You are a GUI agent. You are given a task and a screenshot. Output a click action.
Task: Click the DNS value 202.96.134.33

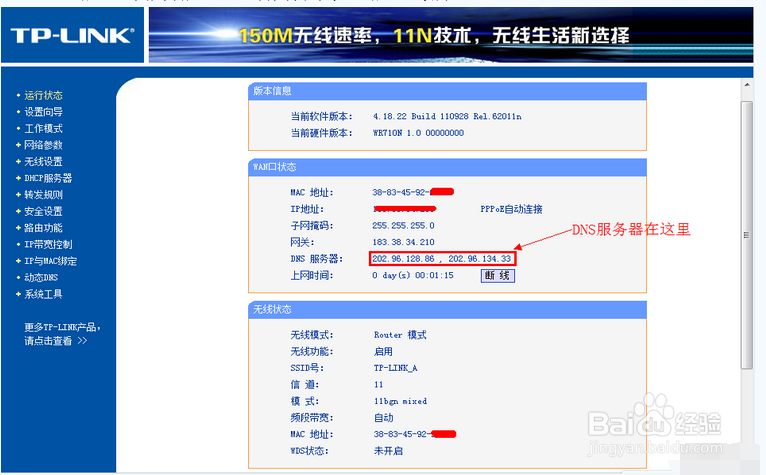480,259
